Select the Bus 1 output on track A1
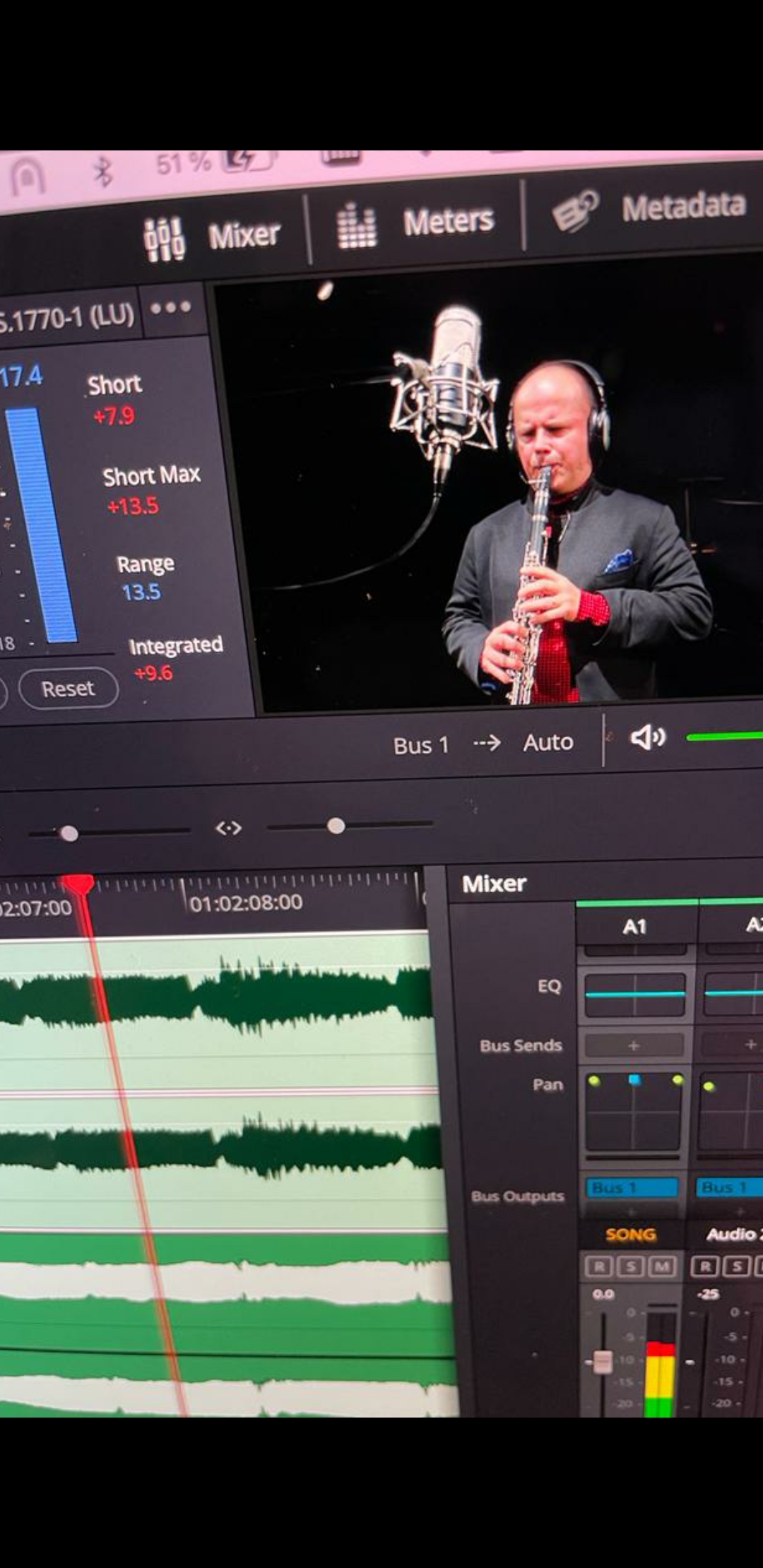Viewport: 763px width, 1568px height. point(632,1188)
